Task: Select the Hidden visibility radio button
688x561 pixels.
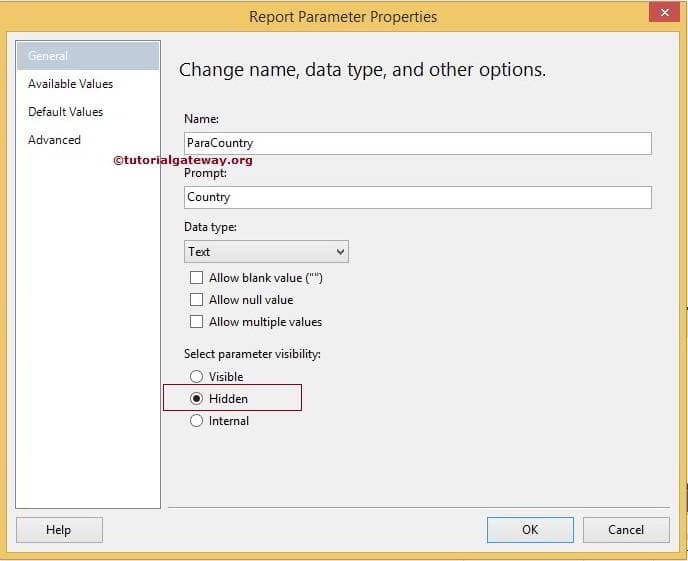Action: tap(196, 399)
